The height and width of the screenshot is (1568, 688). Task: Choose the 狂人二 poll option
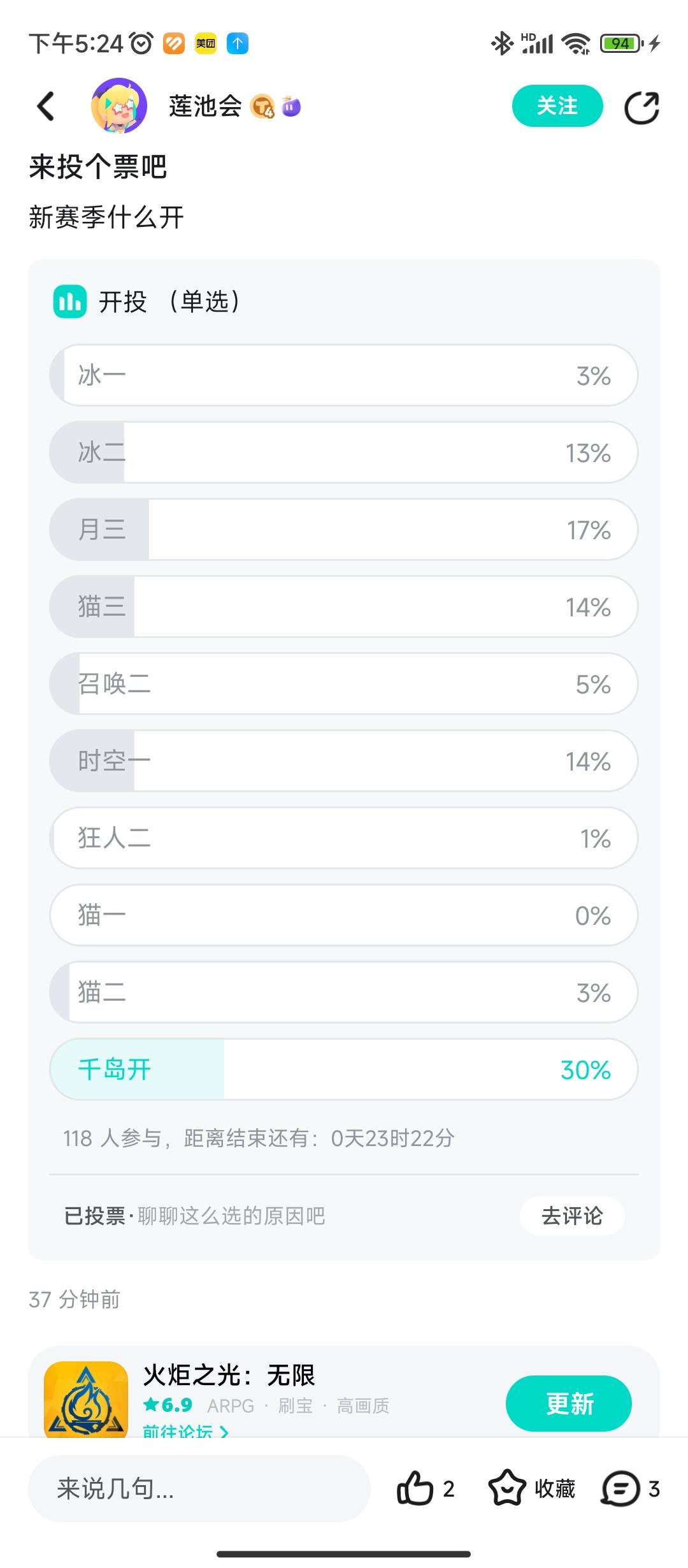point(344,838)
